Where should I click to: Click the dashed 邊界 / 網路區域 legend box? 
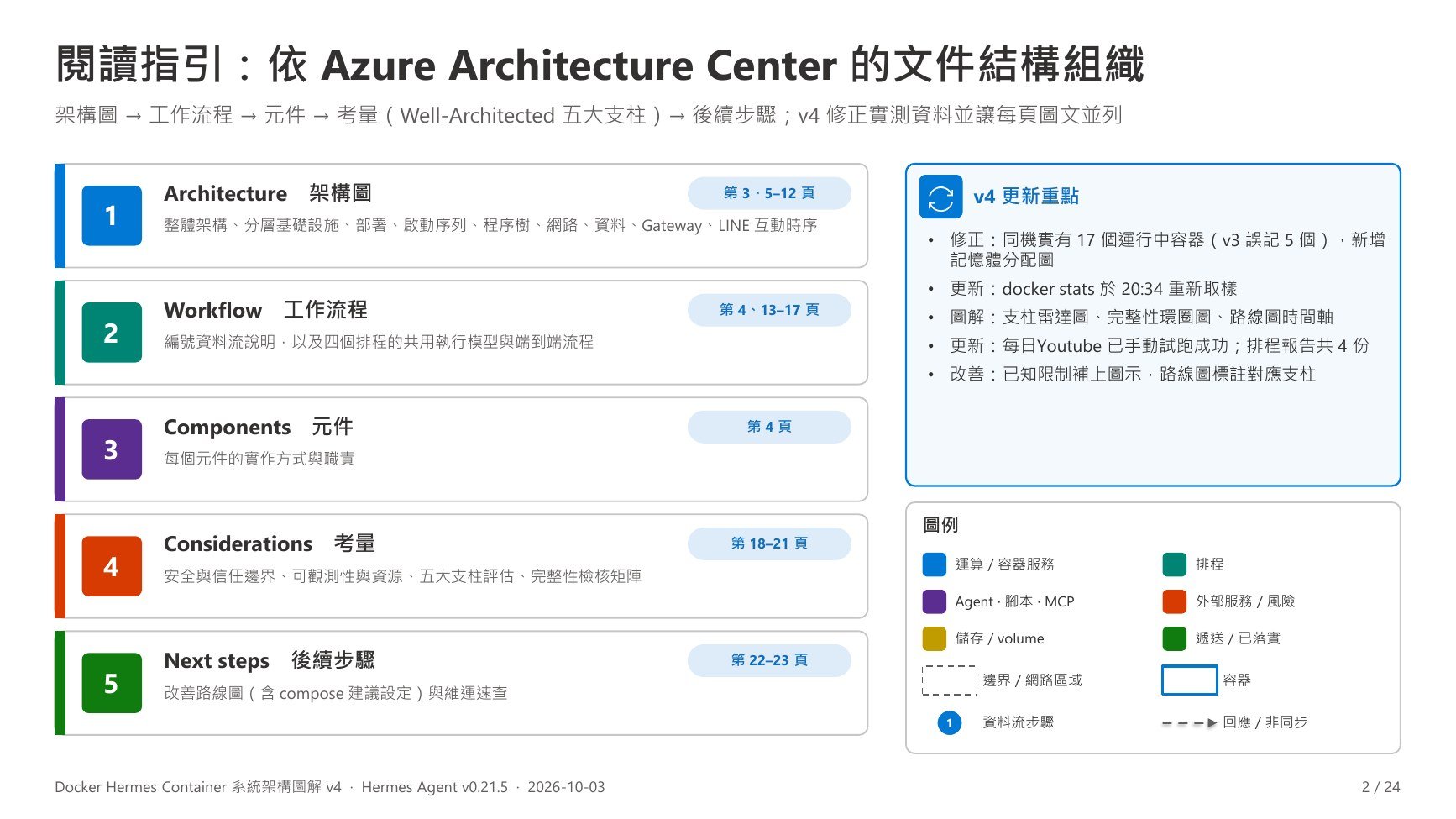(x=950, y=680)
